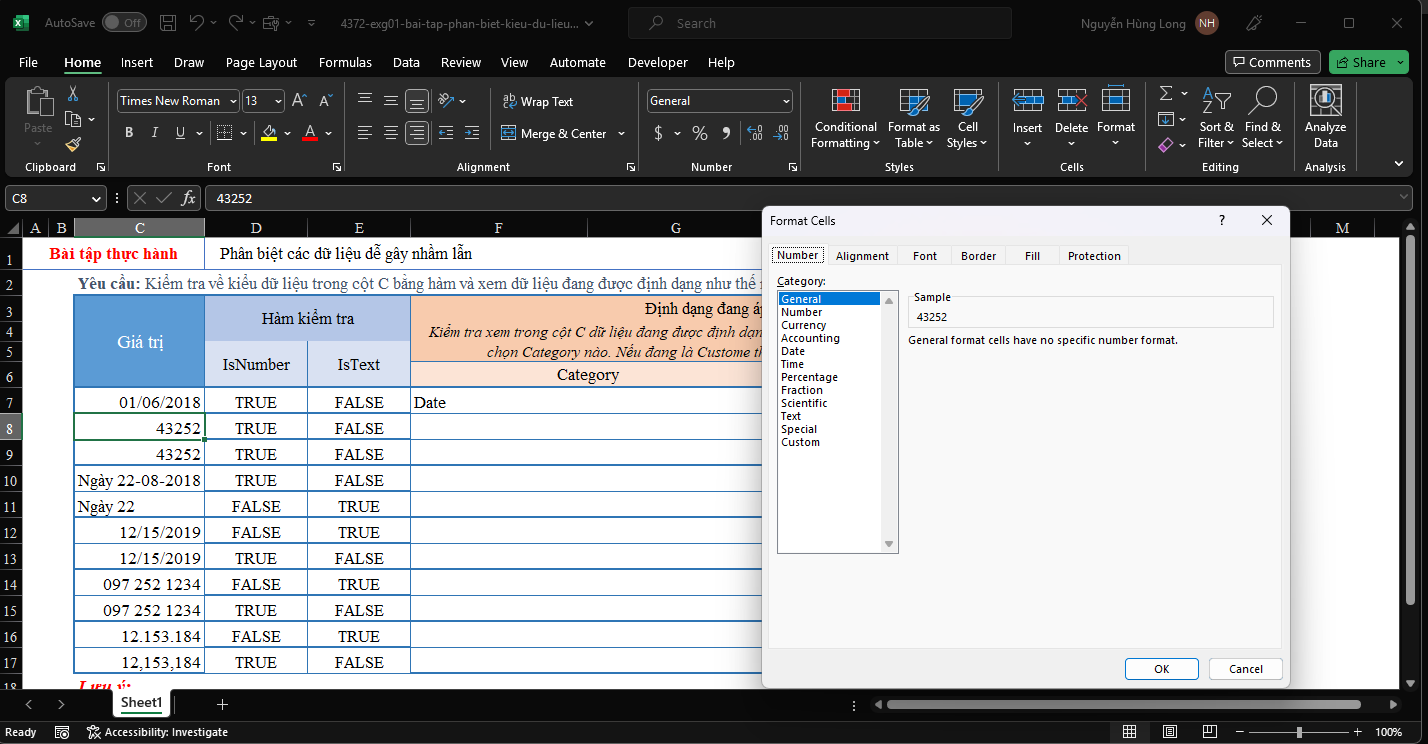The width and height of the screenshot is (1428, 744).
Task: Open the Formulas ribbon tab
Action: tap(345, 62)
